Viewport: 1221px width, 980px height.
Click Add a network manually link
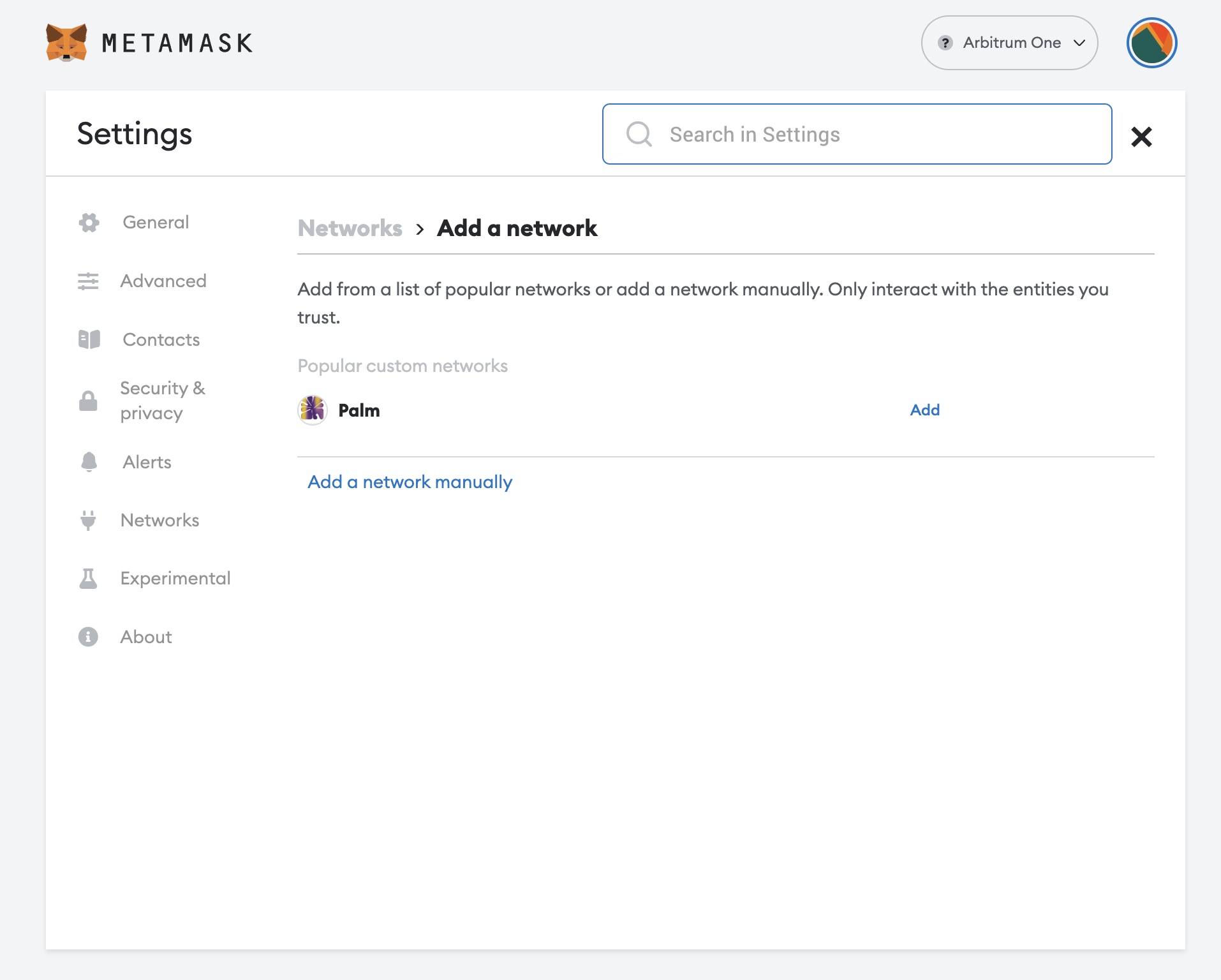[410, 482]
